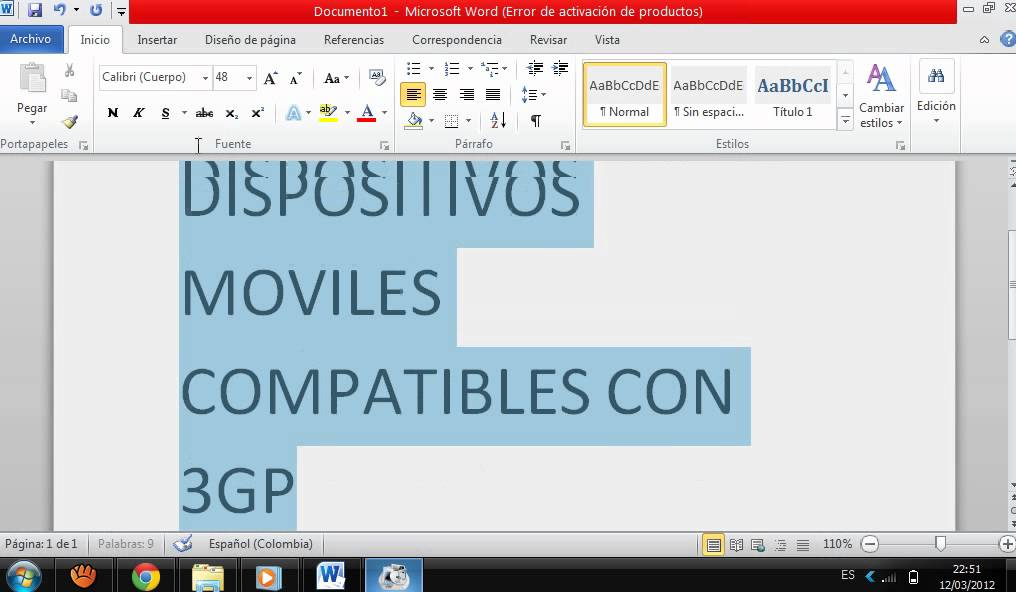1016x592 pixels.
Task: Toggle bold formatting with the N button
Action: (112, 113)
